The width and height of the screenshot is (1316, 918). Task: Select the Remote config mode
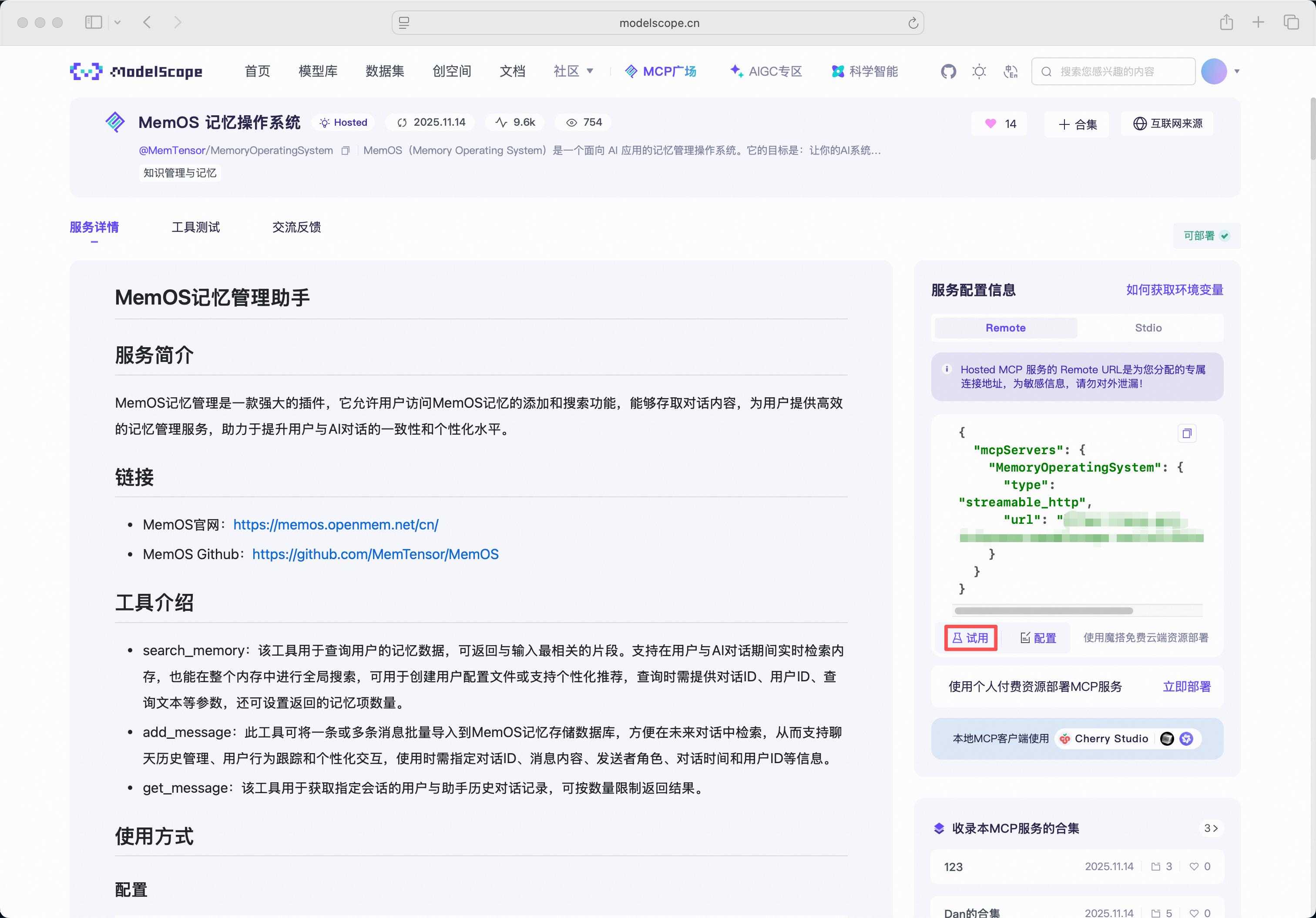coord(1005,328)
